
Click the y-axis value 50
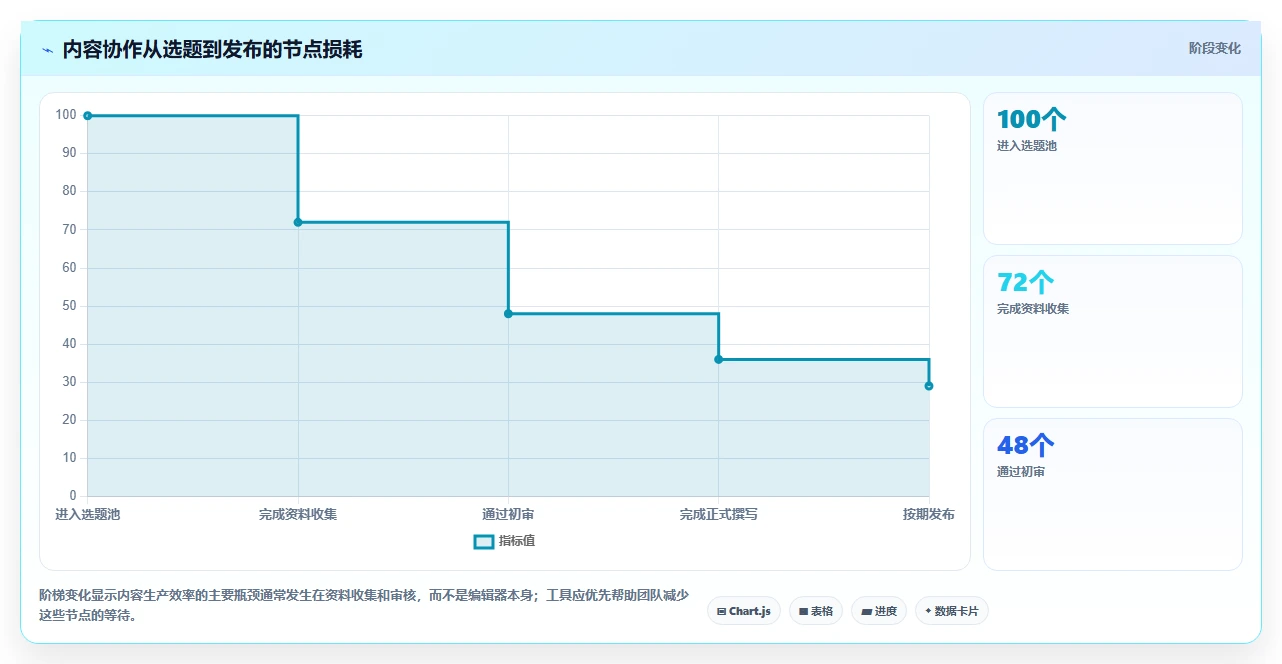(x=69, y=306)
